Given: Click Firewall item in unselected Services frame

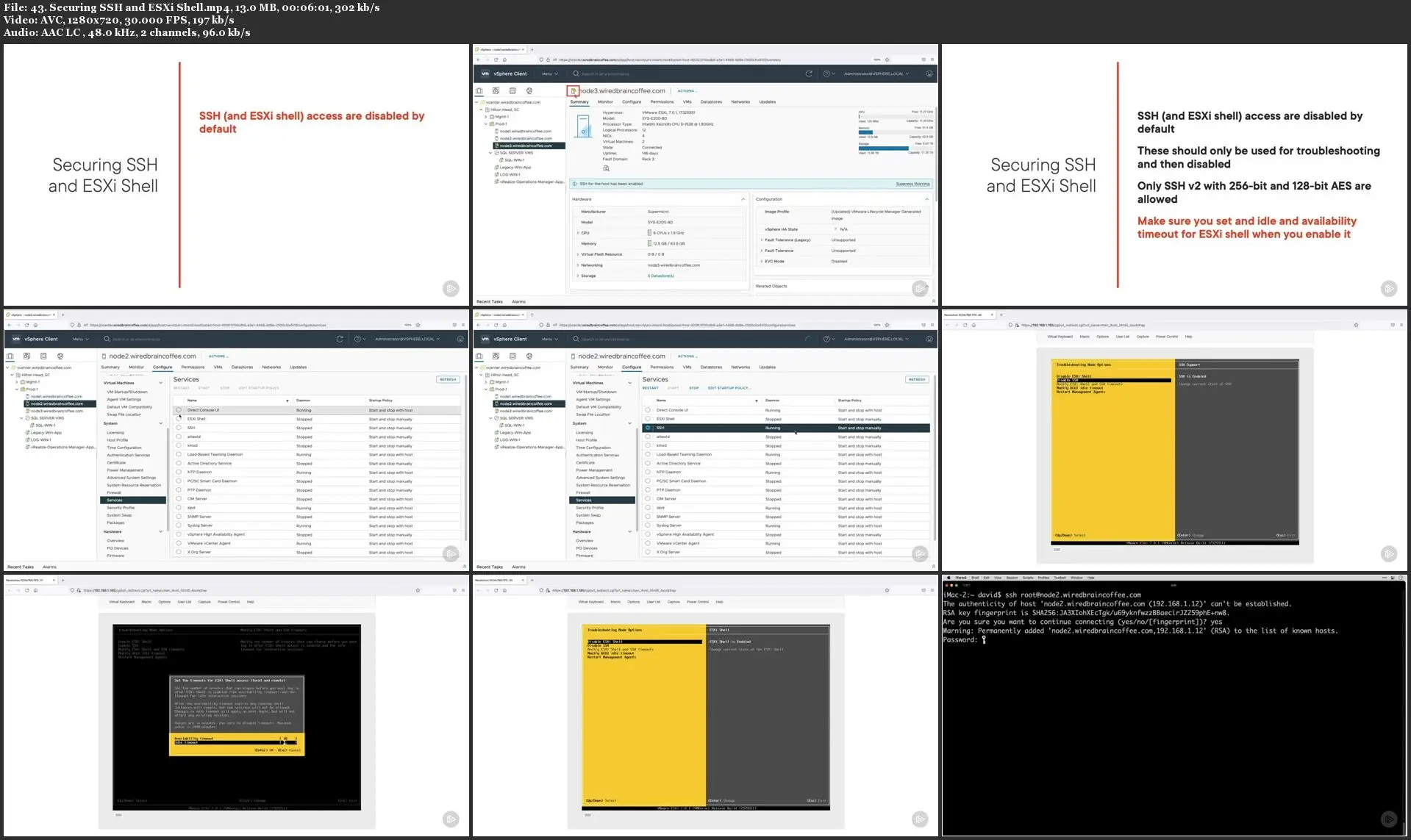Looking at the screenshot, I should pos(113,492).
